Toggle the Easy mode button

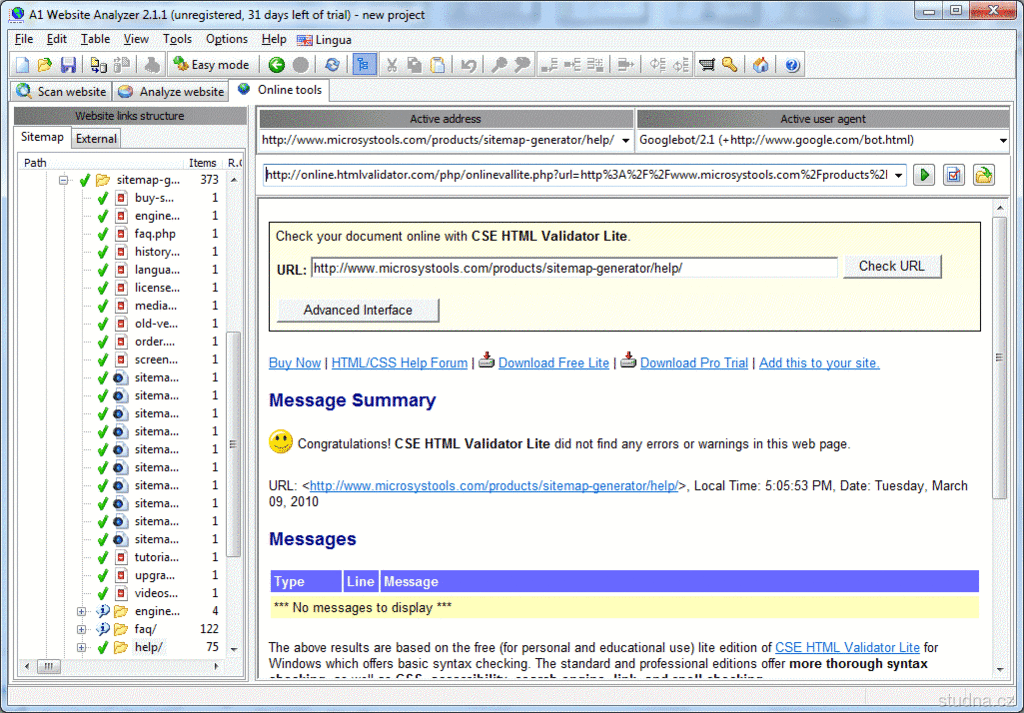pos(211,65)
